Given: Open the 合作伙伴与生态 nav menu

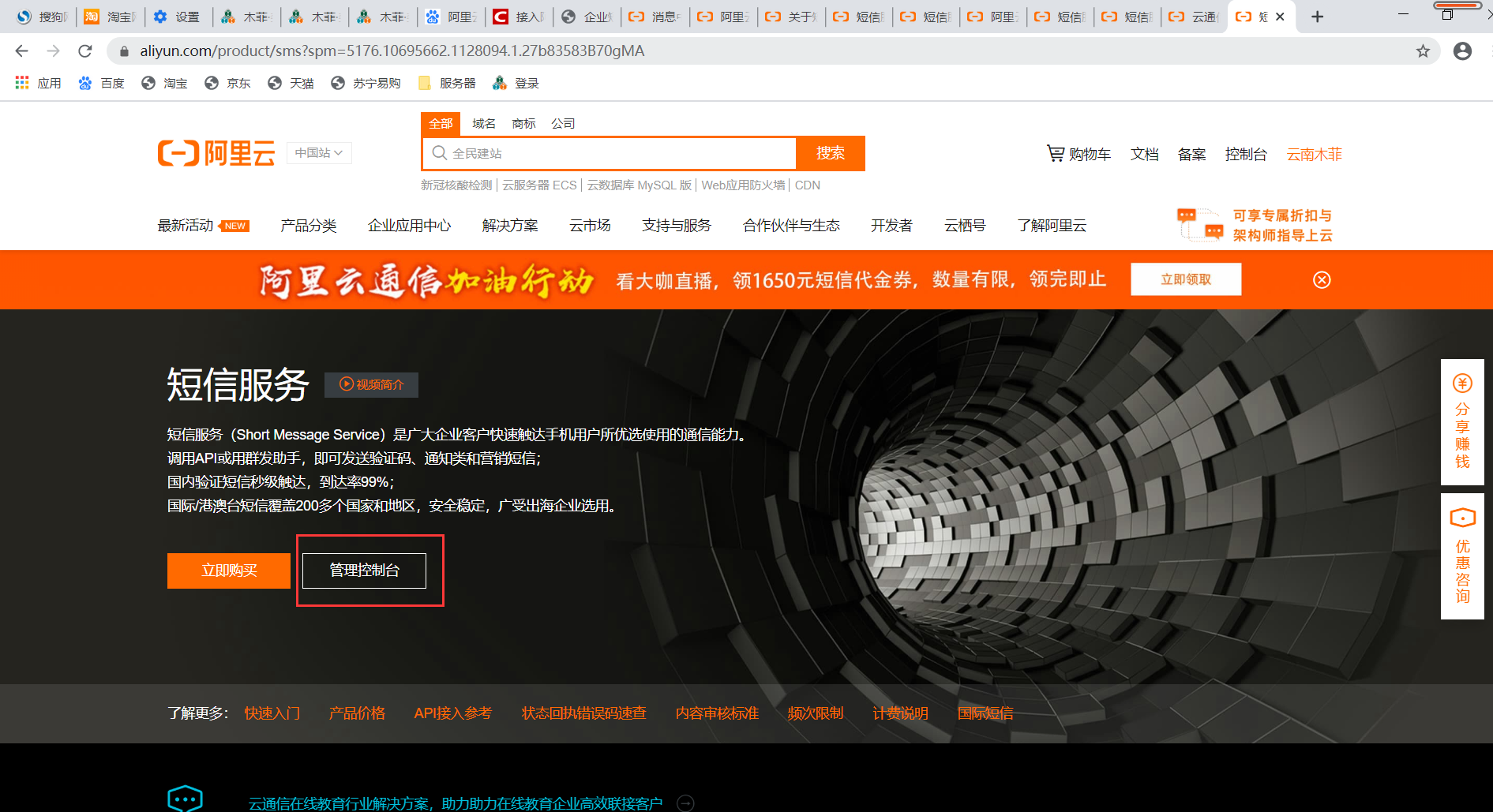Looking at the screenshot, I should click(x=791, y=226).
